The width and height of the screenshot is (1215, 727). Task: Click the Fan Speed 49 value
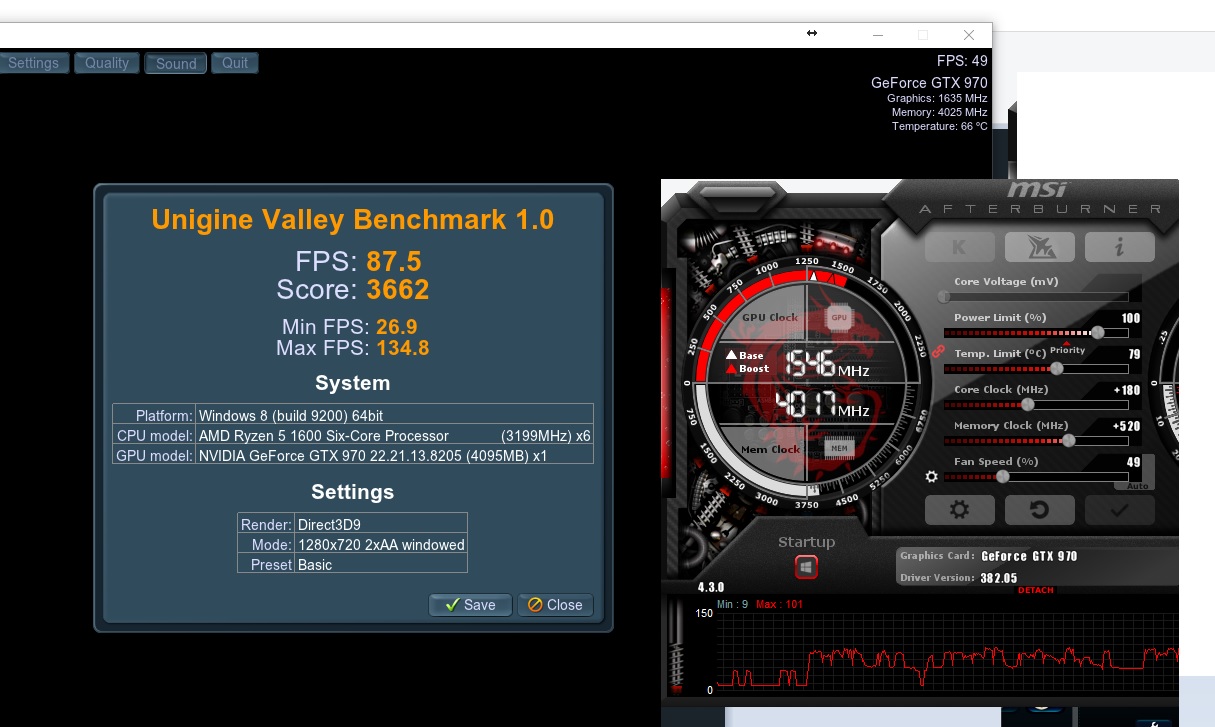pyautogui.click(x=1133, y=462)
